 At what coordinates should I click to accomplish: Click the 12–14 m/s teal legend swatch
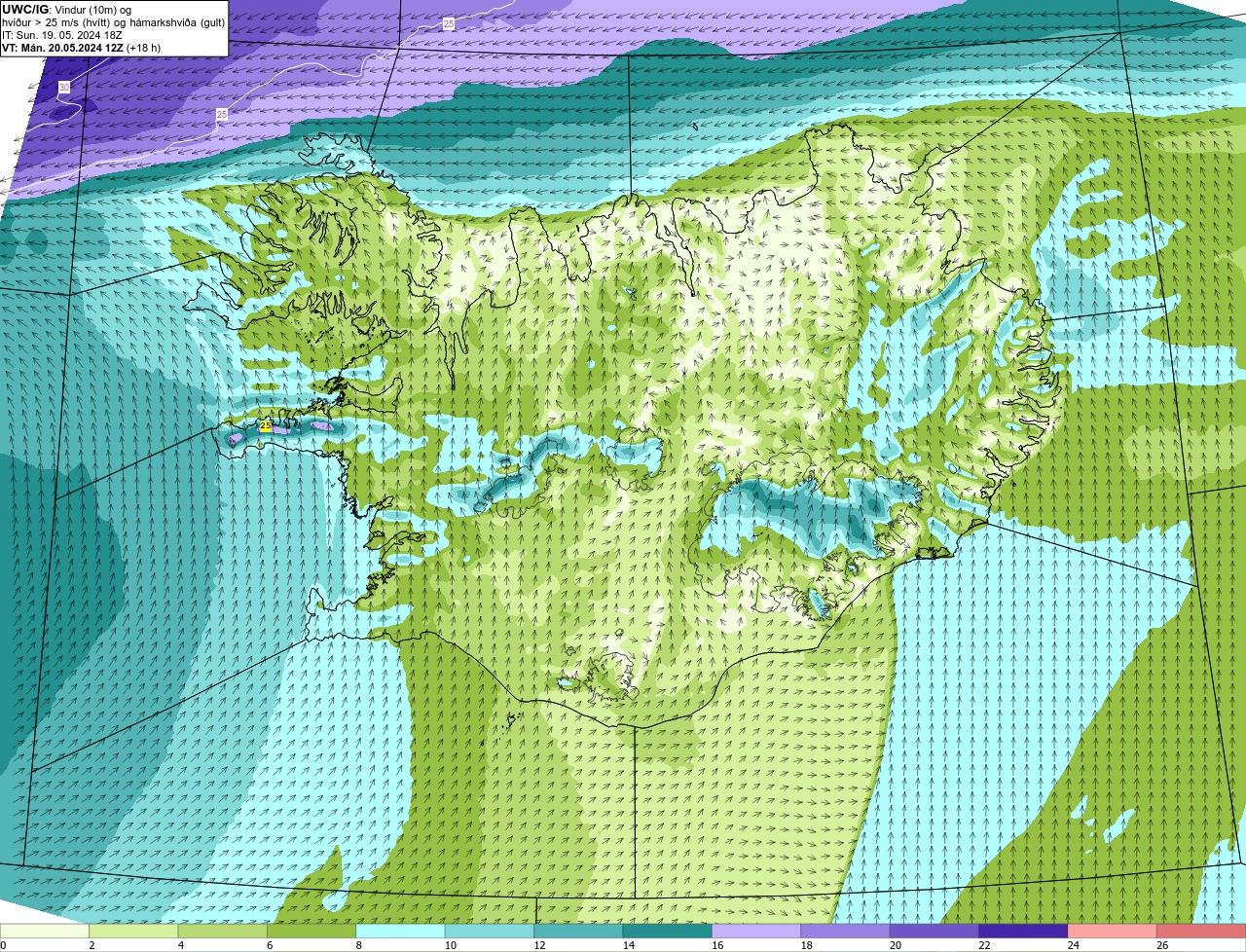[x=578, y=931]
